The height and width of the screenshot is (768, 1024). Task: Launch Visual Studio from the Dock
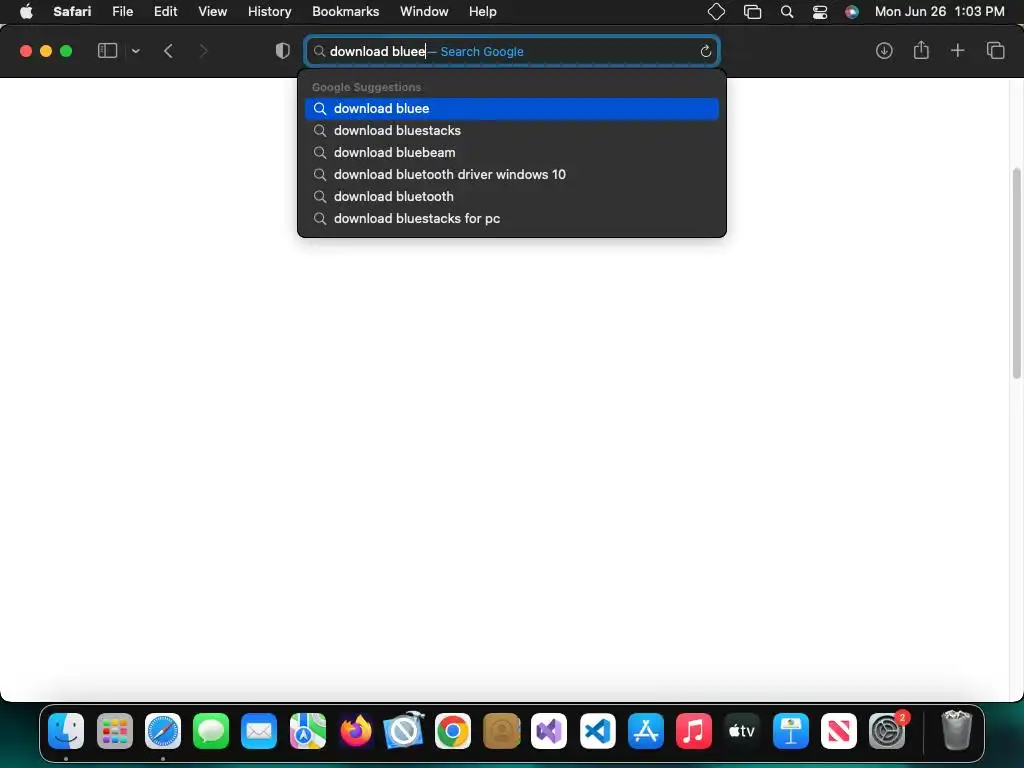click(x=549, y=731)
